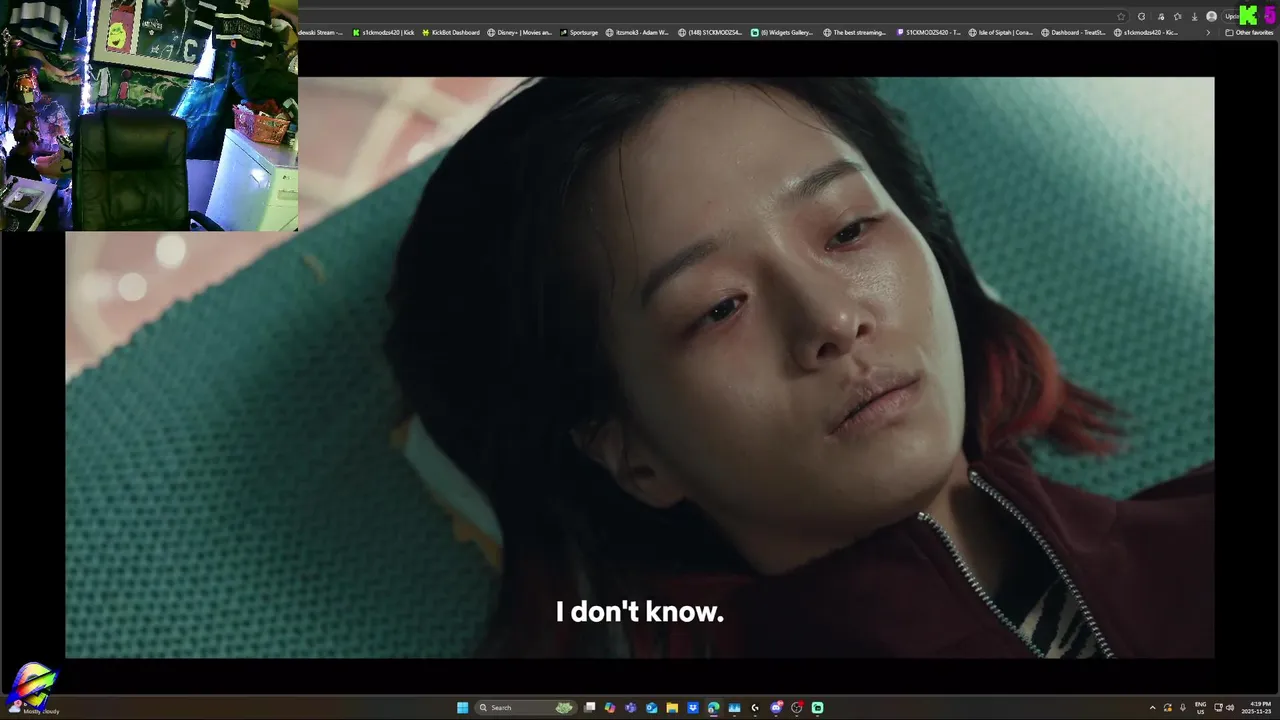Open the Windows Start menu

pos(463,708)
